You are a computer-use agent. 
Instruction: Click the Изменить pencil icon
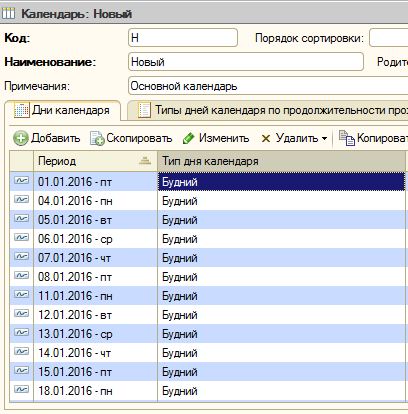(189, 138)
